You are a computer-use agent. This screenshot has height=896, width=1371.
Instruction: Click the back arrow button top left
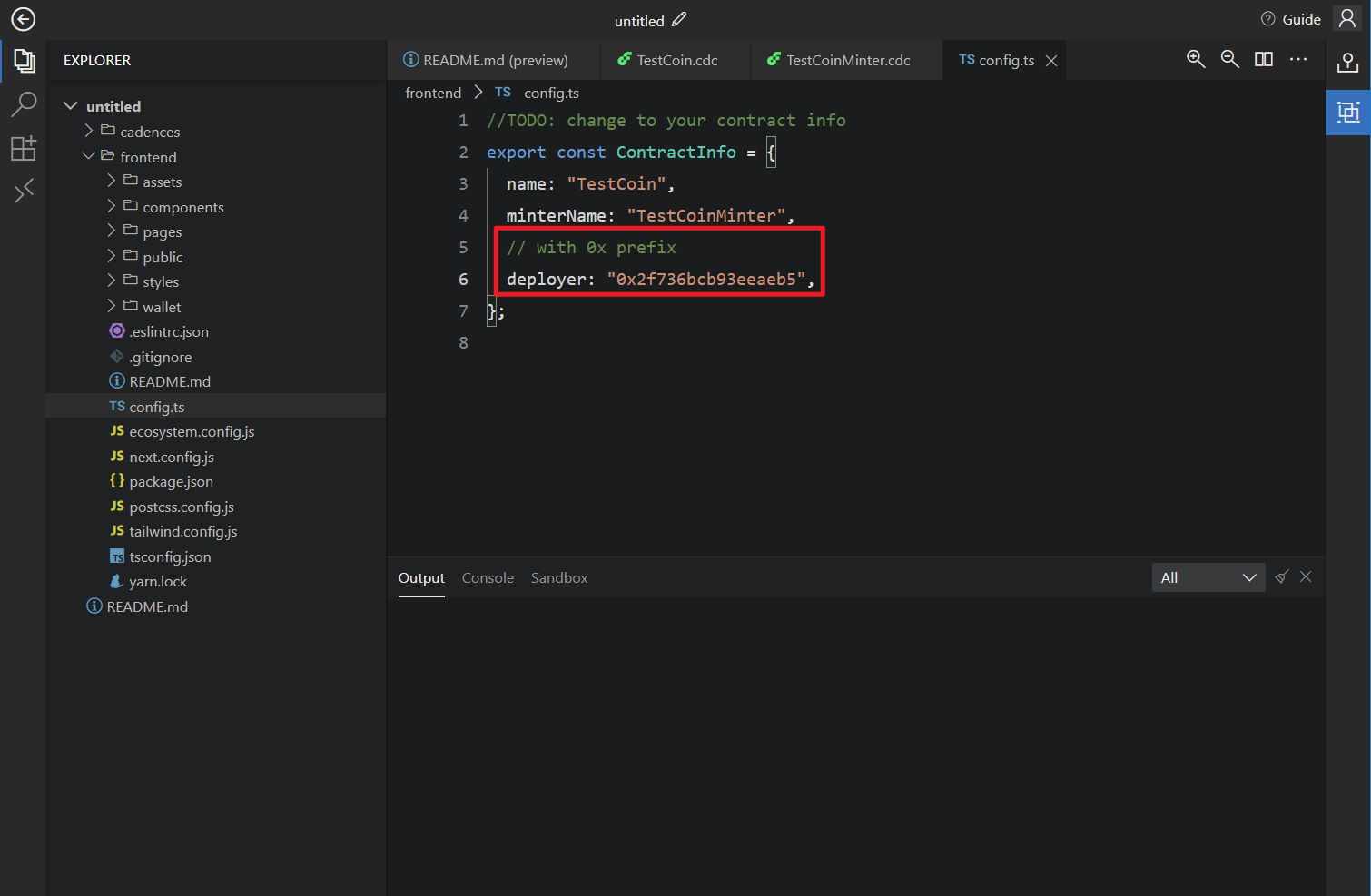coord(23,18)
